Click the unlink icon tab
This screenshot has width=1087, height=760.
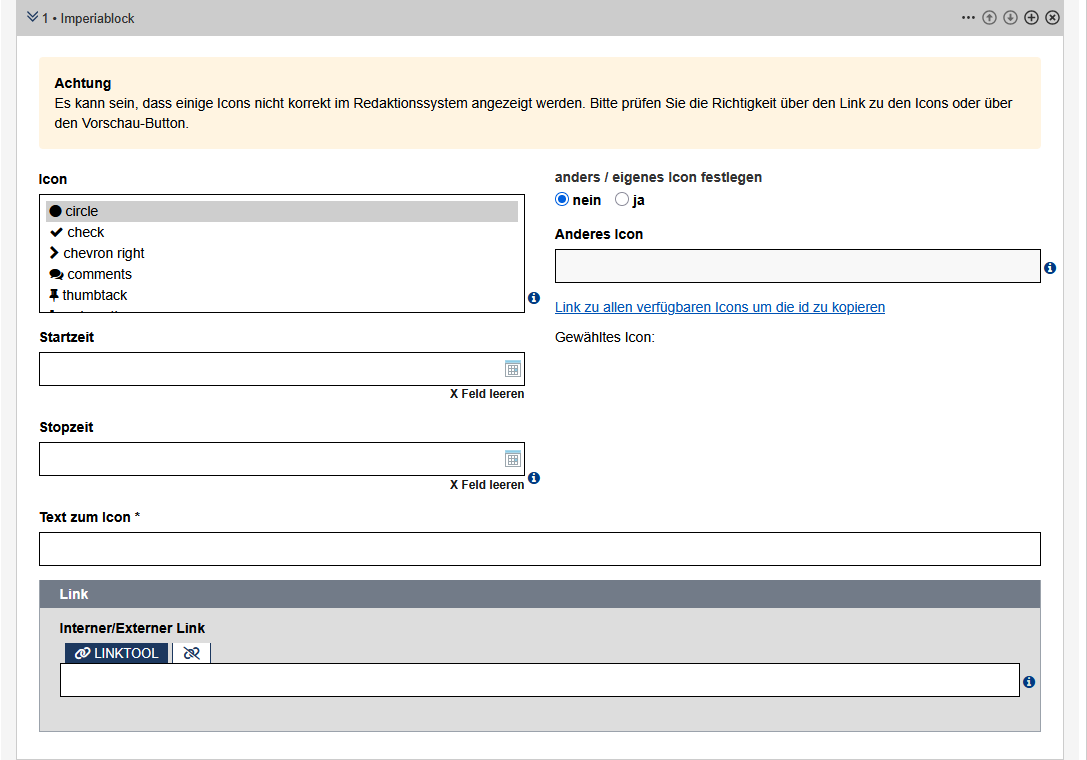[x=191, y=653]
